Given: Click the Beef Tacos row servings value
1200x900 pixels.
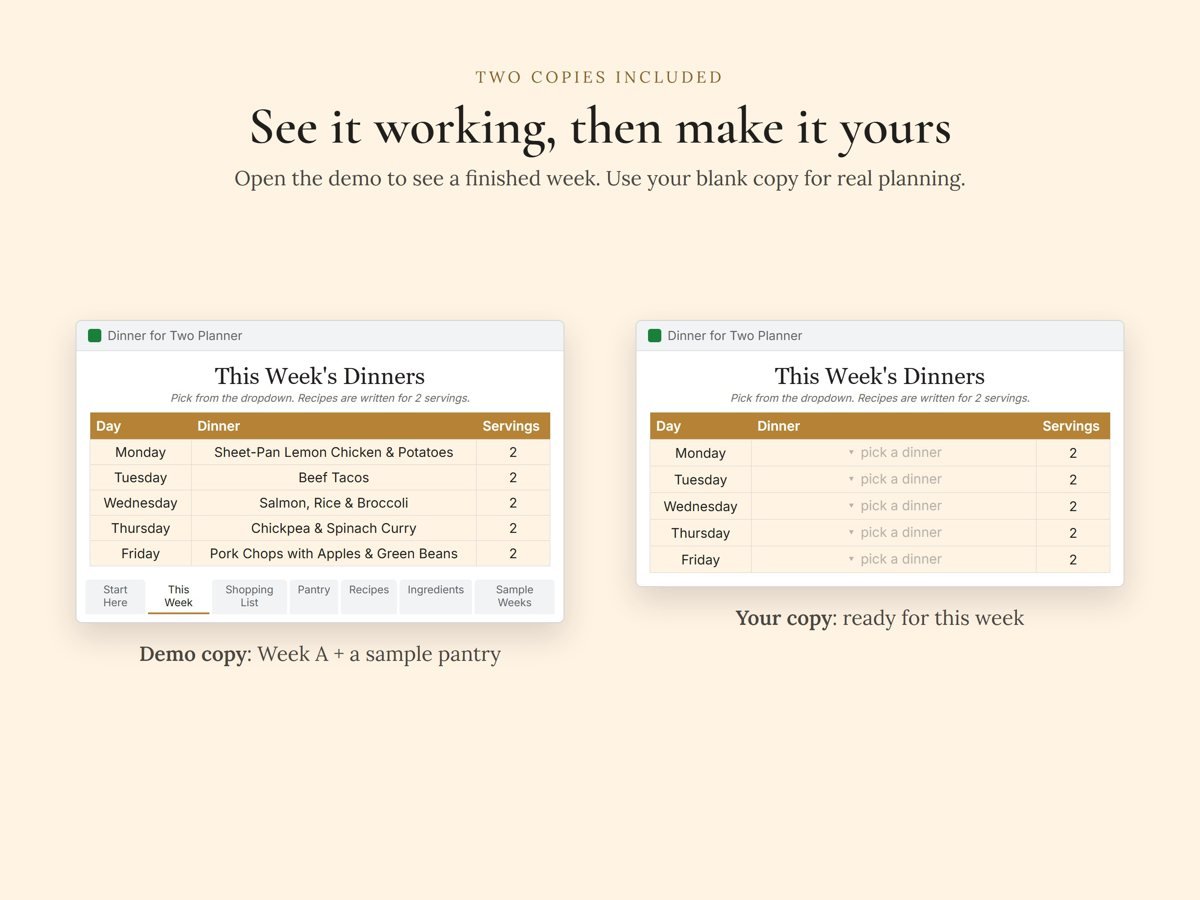Looking at the screenshot, I should (513, 478).
